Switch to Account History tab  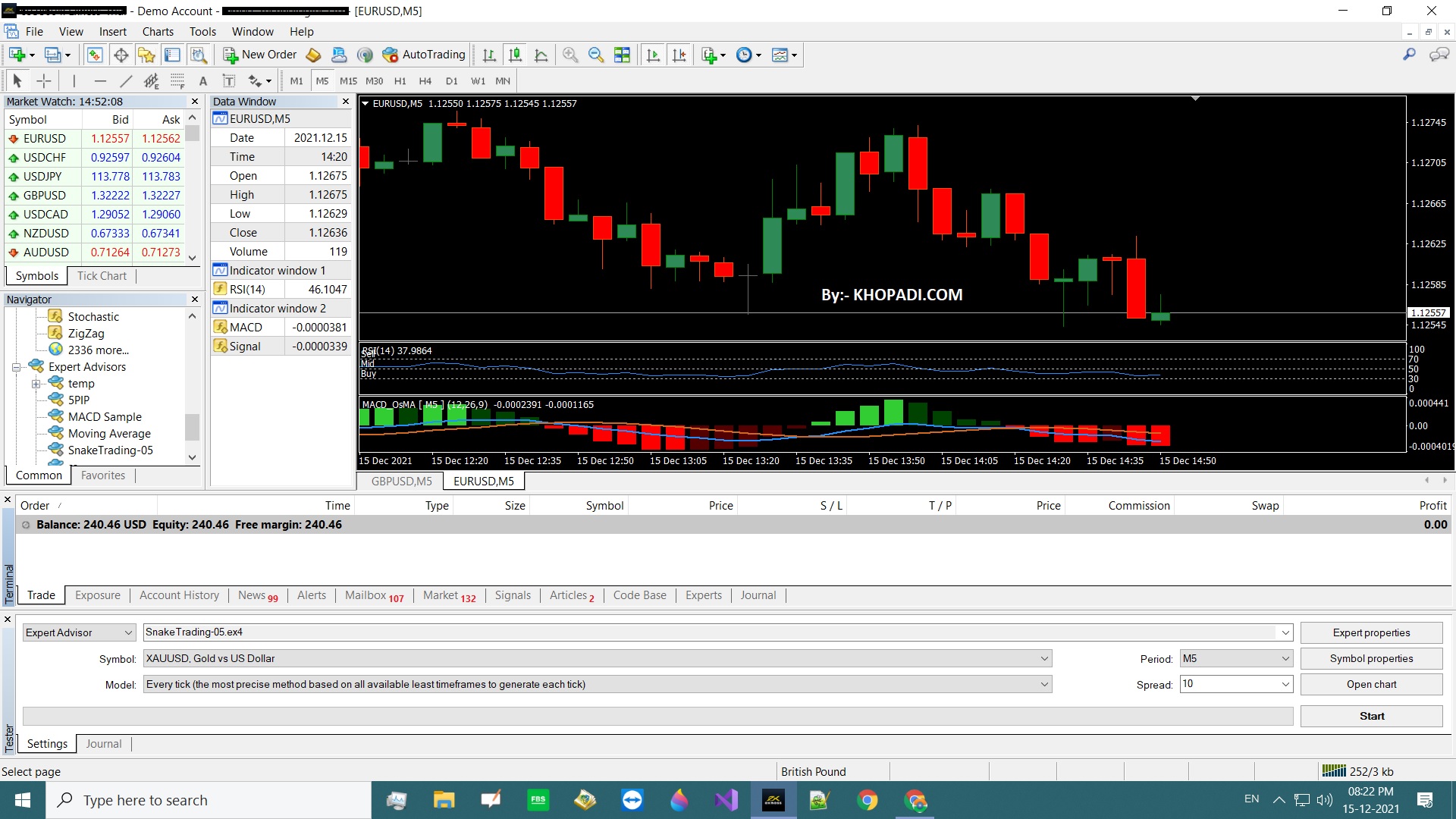[179, 595]
